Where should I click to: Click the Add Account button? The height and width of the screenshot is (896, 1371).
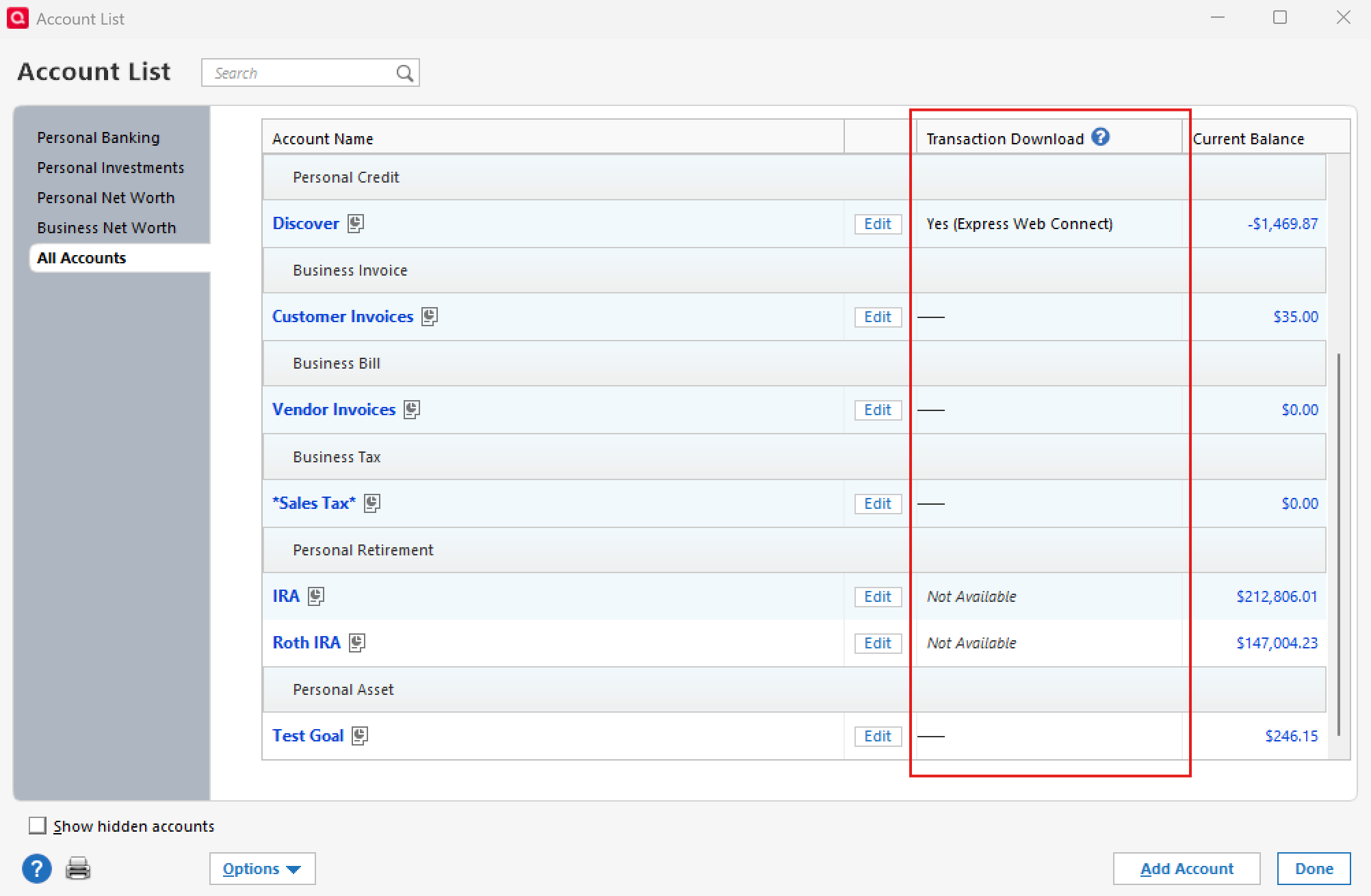click(x=1186, y=869)
